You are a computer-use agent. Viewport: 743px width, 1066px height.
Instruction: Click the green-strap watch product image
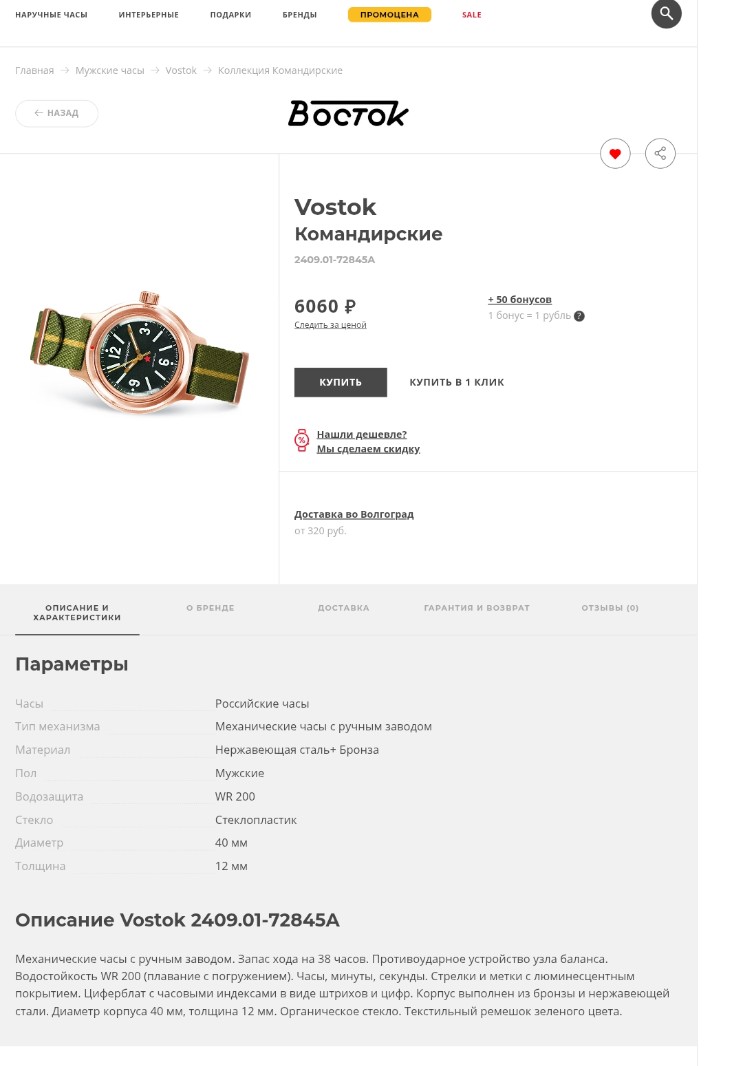point(139,354)
